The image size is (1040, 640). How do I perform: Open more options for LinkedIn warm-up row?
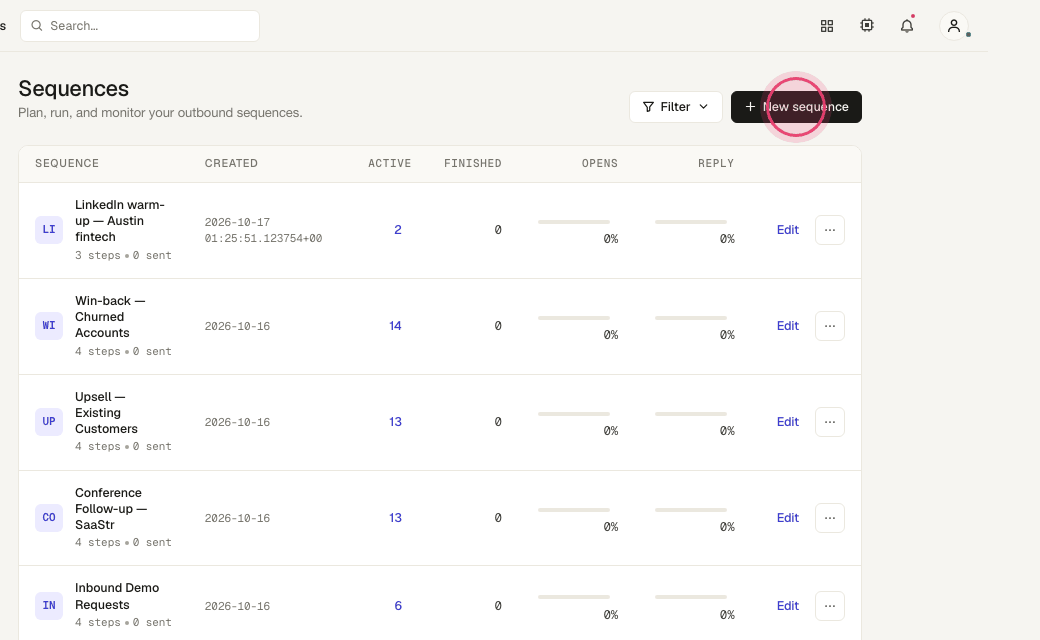click(830, 230)
